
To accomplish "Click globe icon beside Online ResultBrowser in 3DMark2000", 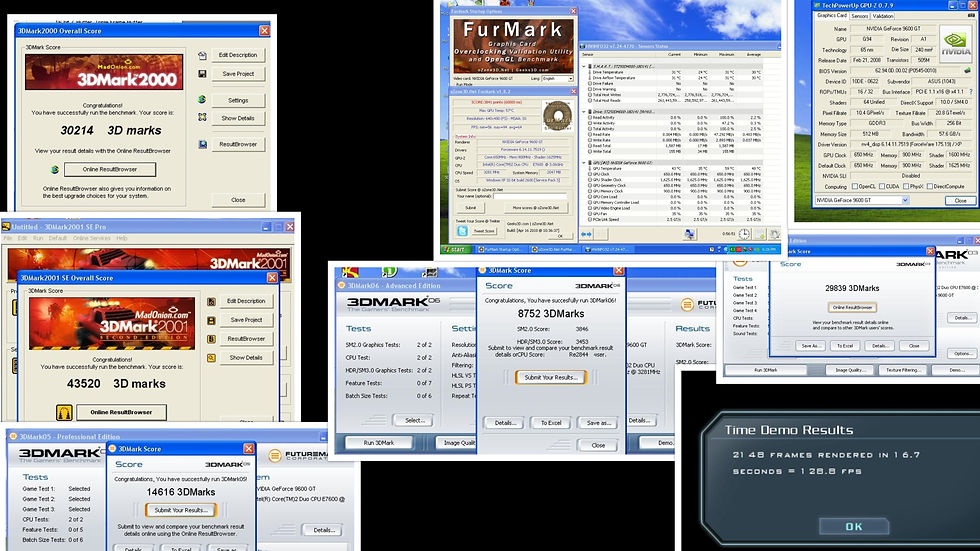I will (x=55, y=169).
